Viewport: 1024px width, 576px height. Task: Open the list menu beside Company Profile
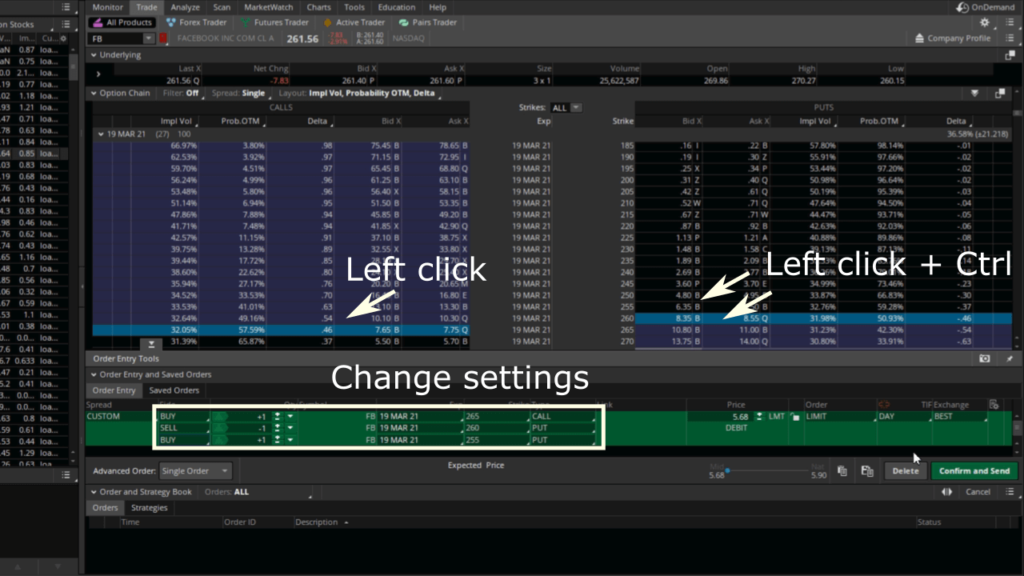1010,39
